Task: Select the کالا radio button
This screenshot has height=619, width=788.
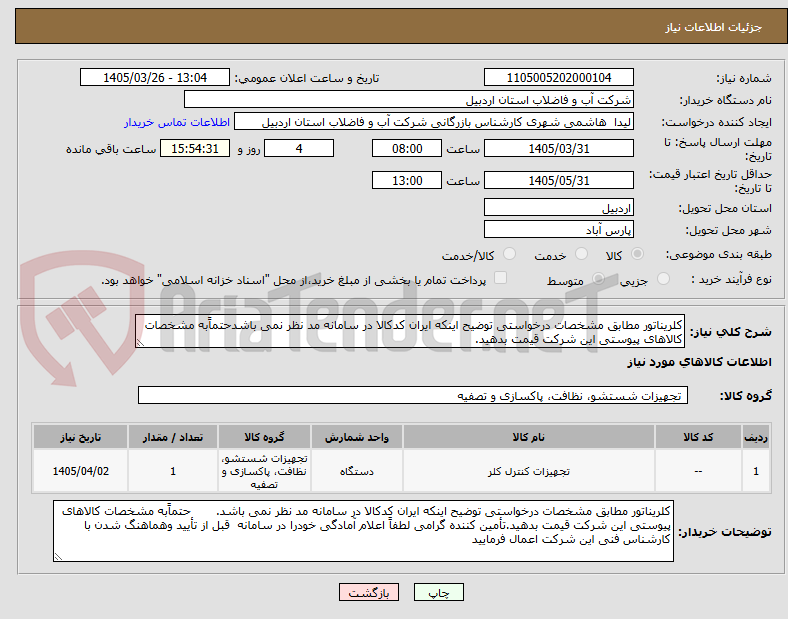Action: tap(637, 254)
